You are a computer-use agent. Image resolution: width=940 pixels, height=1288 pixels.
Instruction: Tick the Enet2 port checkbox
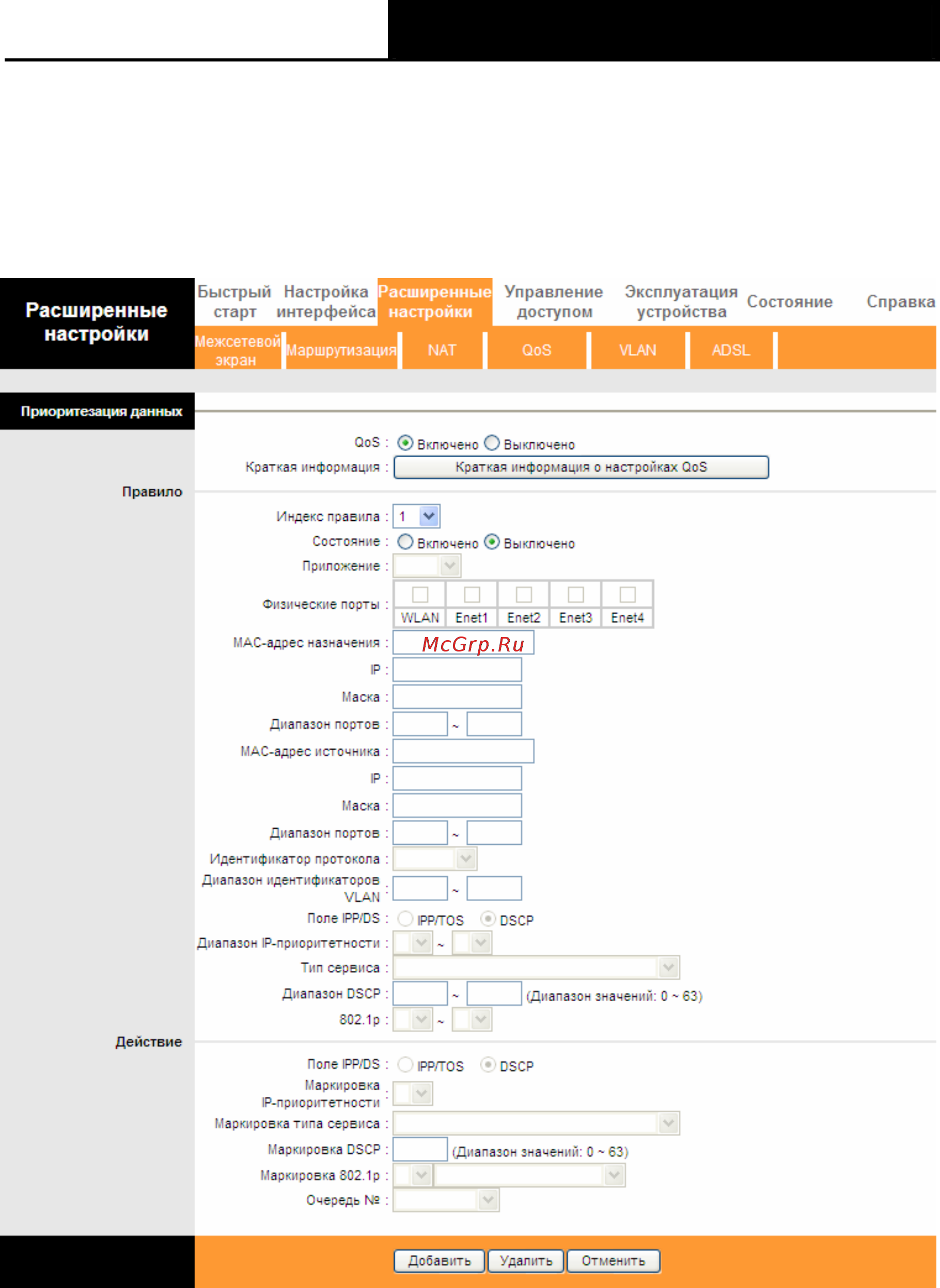pos(524,595)
